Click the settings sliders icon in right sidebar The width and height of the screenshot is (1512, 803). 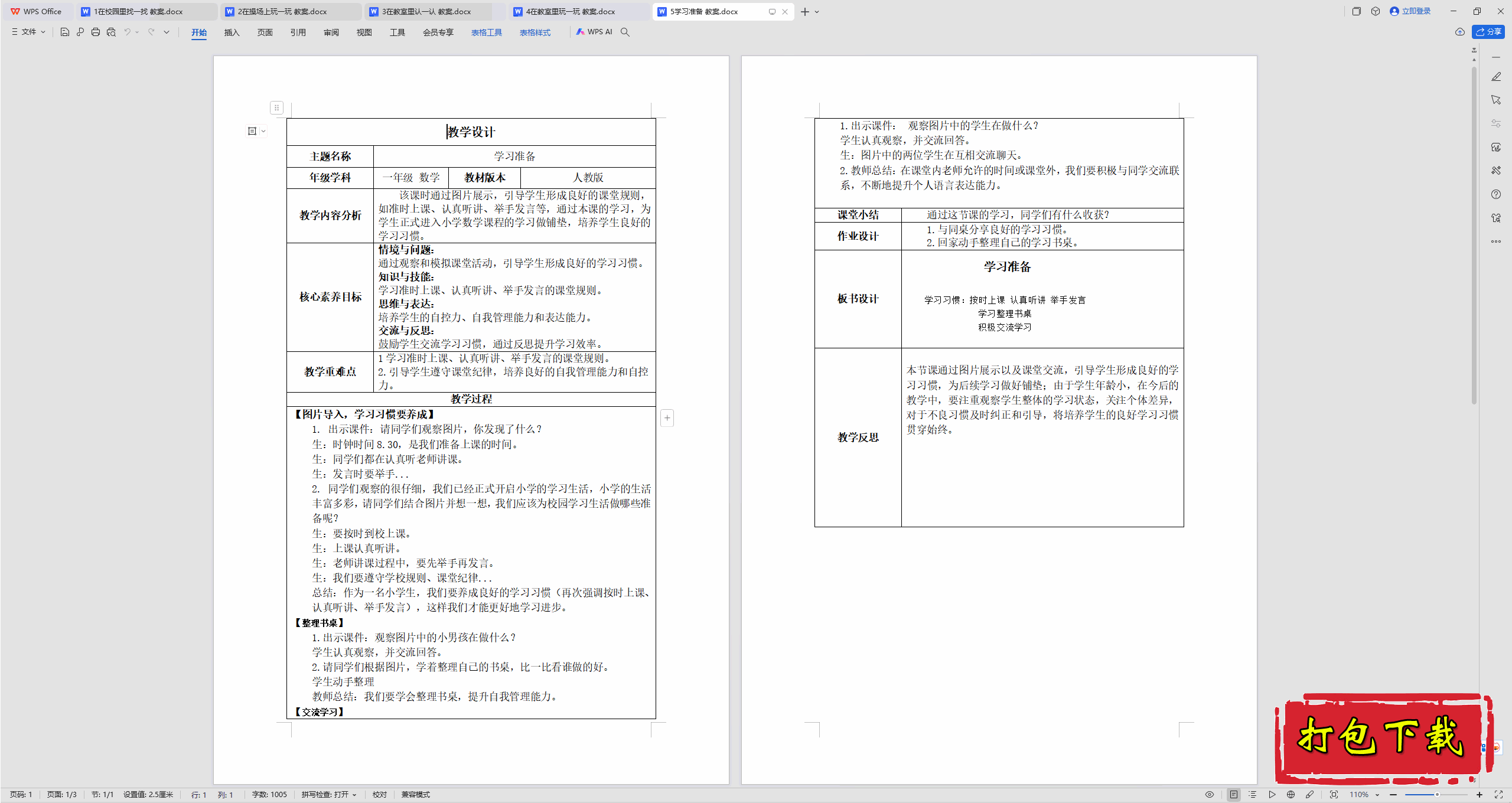[1496, 123]
